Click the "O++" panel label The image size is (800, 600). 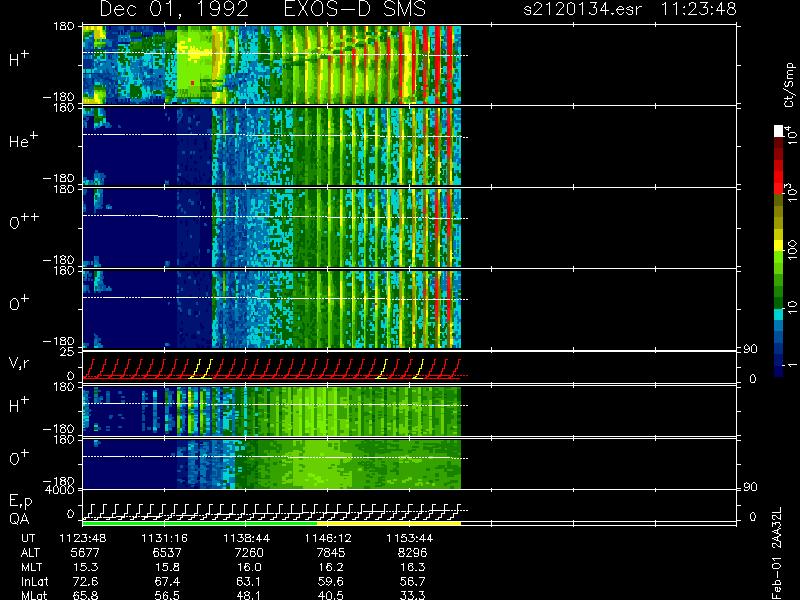[x=24, y=220]
